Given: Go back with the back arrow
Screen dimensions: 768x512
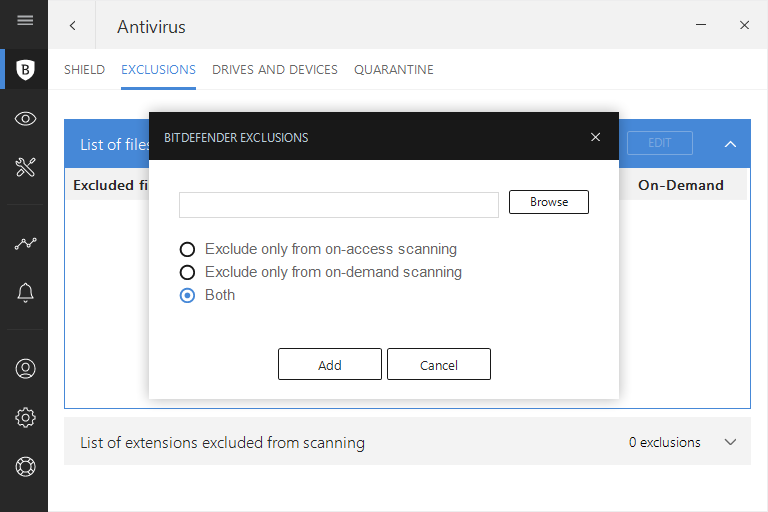Looking at the screenshot, I should pos(72,25).
